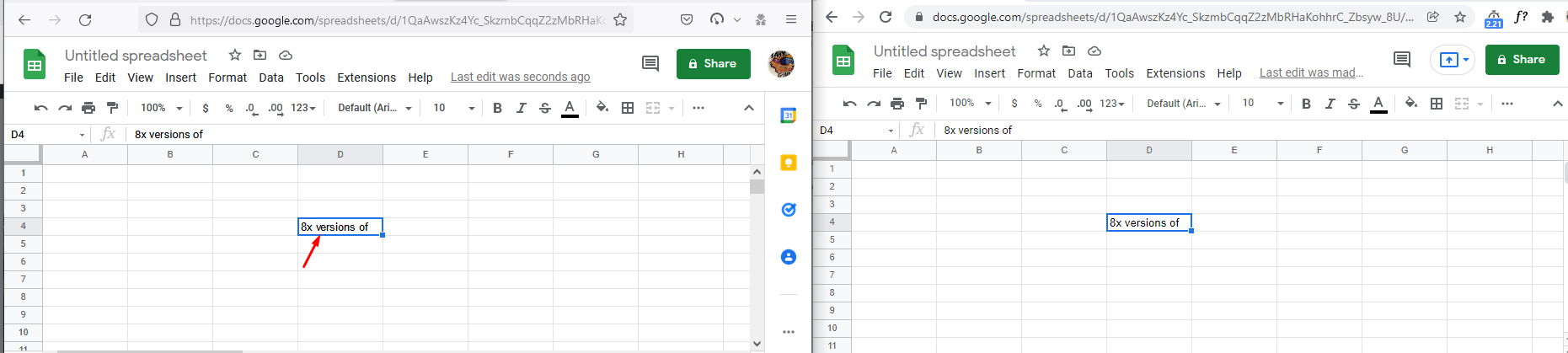
Task: Click left window vertical scrollbar thumb
Action: click(x=757, y=187)
